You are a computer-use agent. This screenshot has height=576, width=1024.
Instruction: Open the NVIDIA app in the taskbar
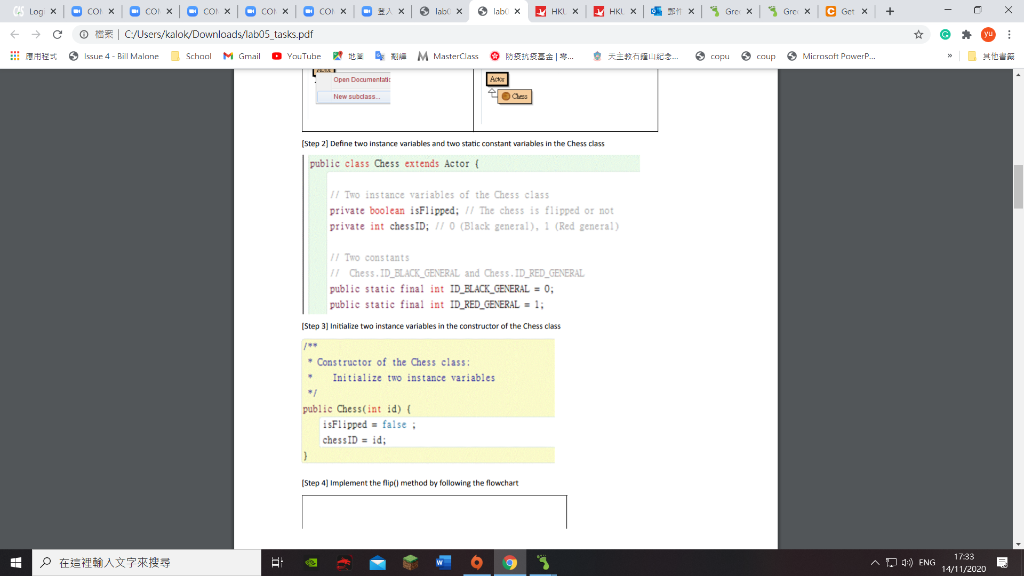click(312, 562)
